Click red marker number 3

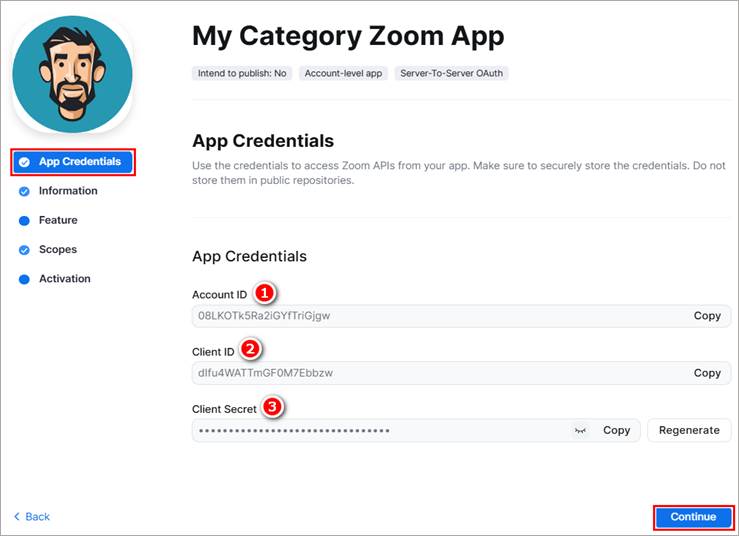(x=272, y=406)
